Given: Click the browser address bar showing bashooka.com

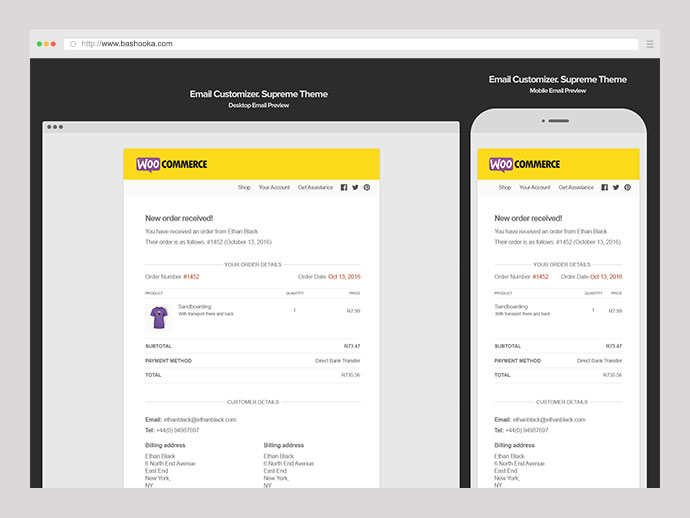Looking at the screenshot, I should click(351, 44).
